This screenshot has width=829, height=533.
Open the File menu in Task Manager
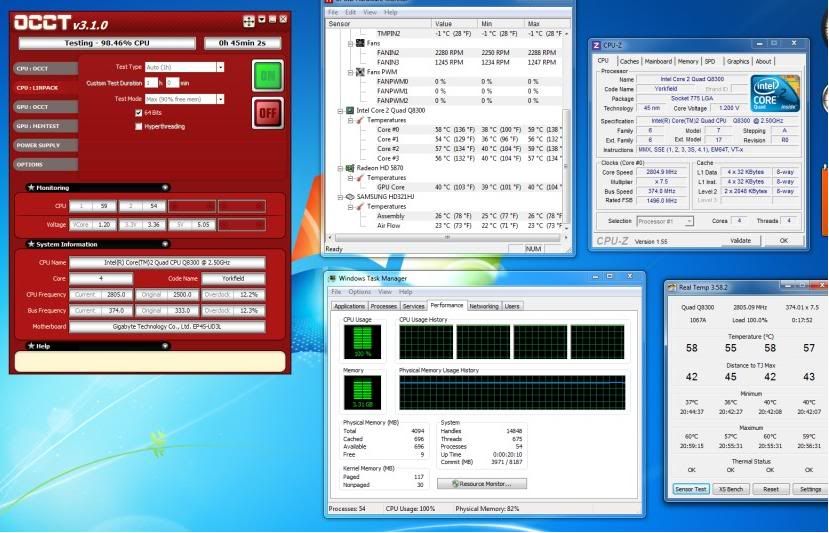tap(336, 292)
